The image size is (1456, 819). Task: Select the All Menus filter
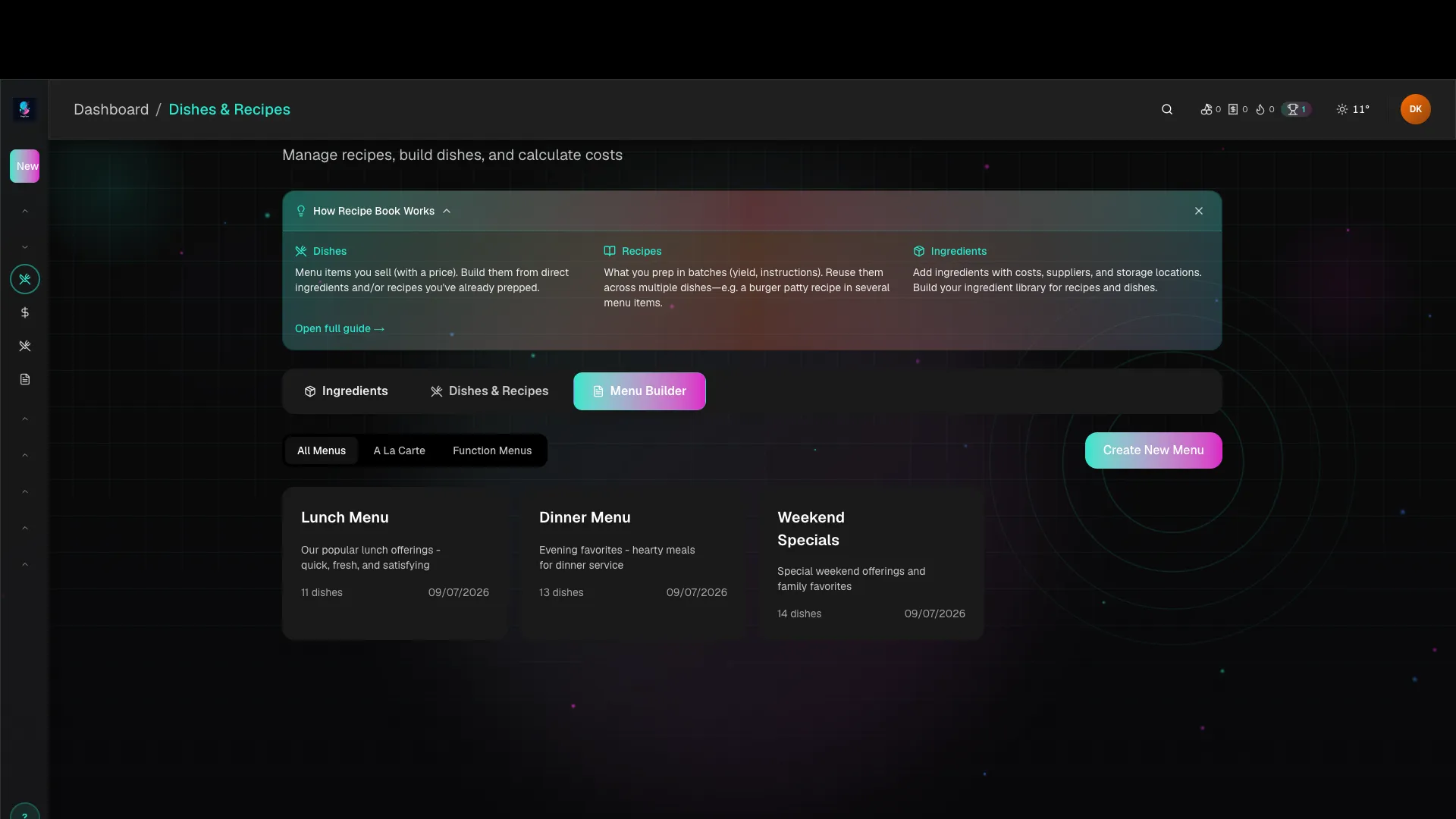point(322,450)
